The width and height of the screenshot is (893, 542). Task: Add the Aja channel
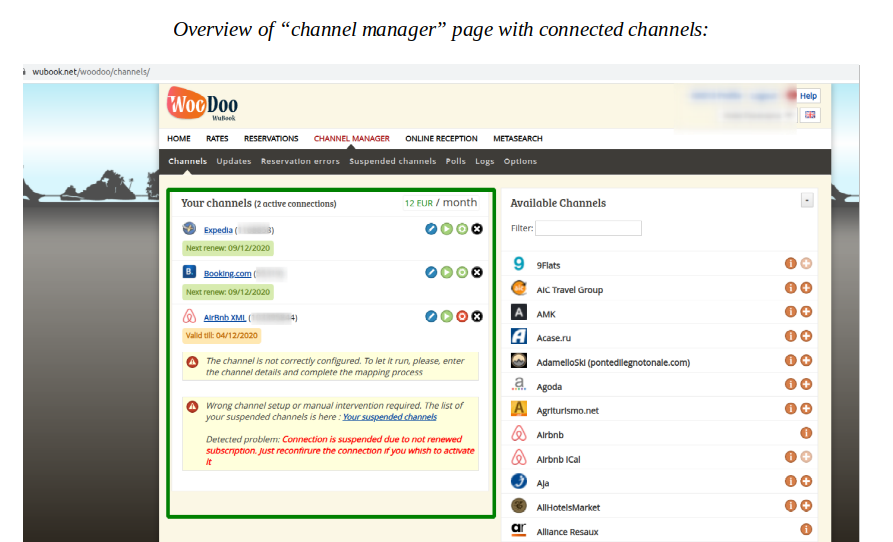[806, 481]
